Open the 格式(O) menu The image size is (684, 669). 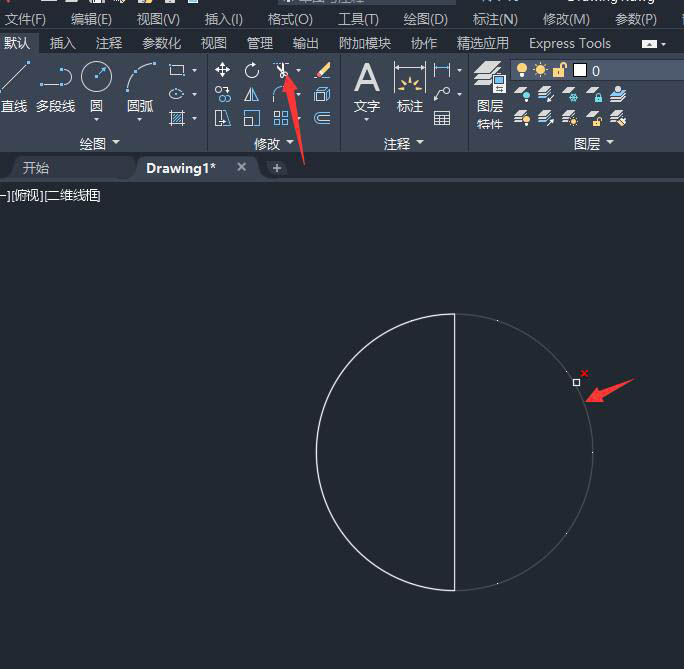(x=290, y=19)
